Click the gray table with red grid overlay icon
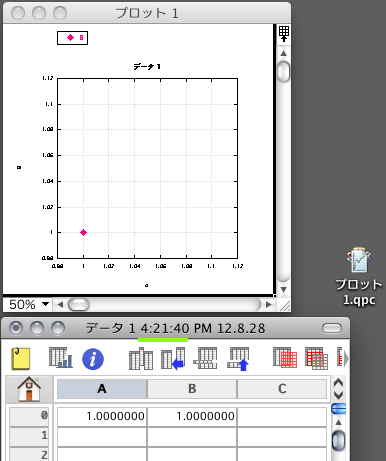The width and height of the screenshot is (386, 461). (285, 358)
